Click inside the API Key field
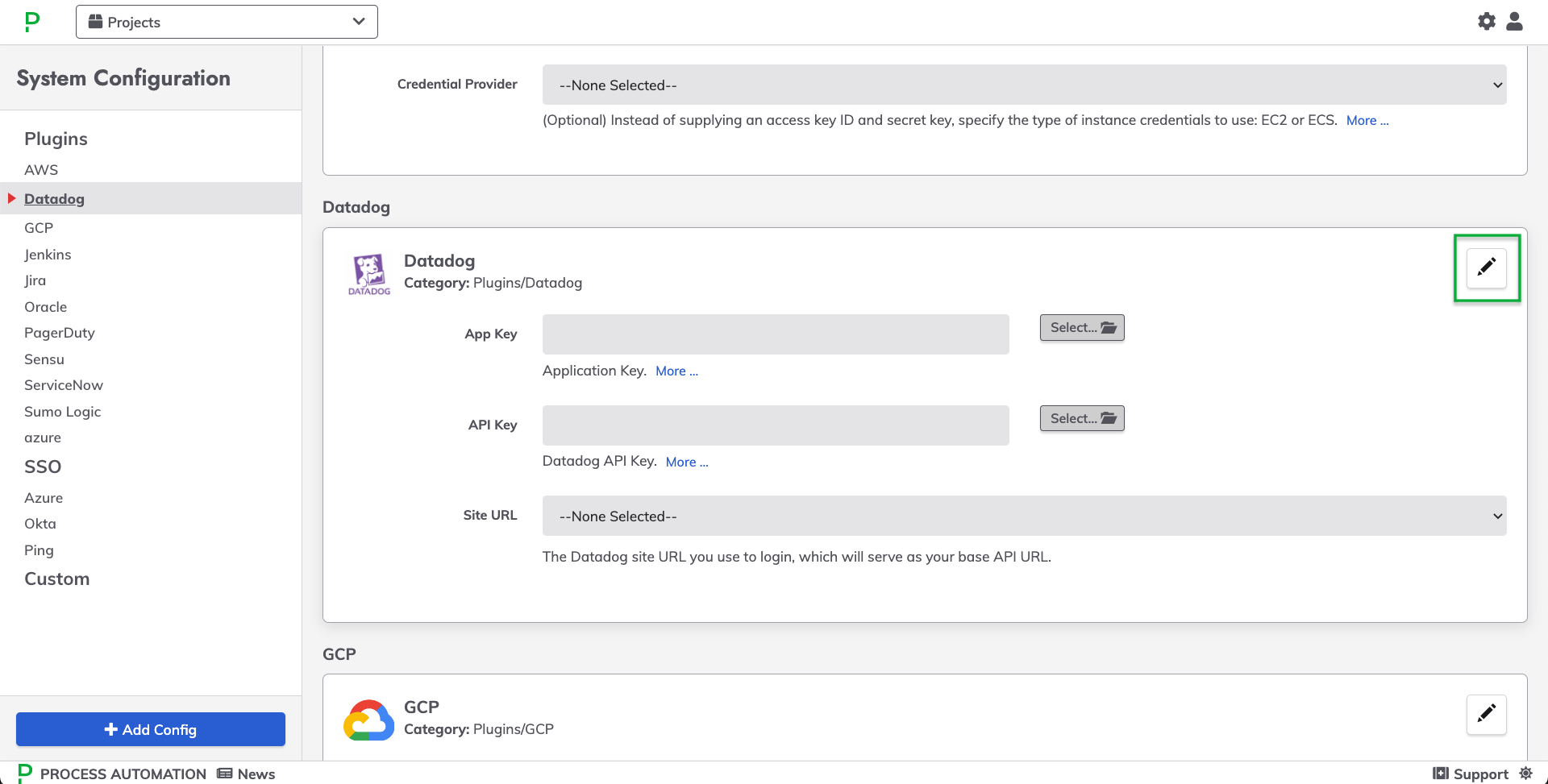 coord(776,425)
